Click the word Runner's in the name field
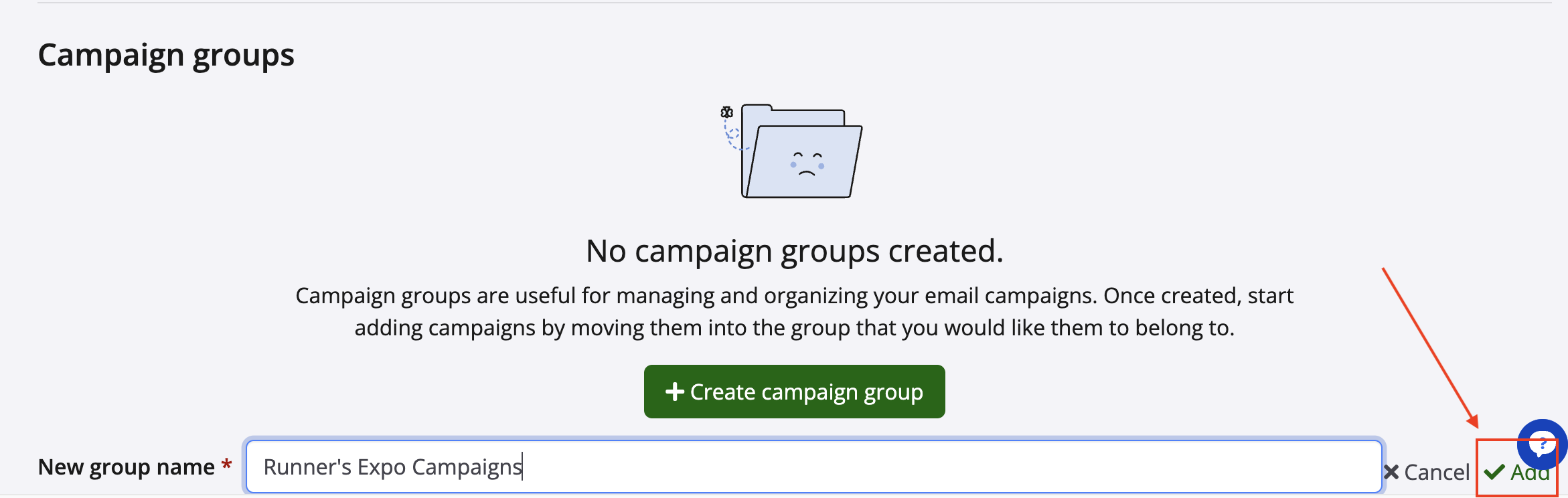The width and height of the screenshot is (1568, 498). pyautogui.click(x=307, y=467)
